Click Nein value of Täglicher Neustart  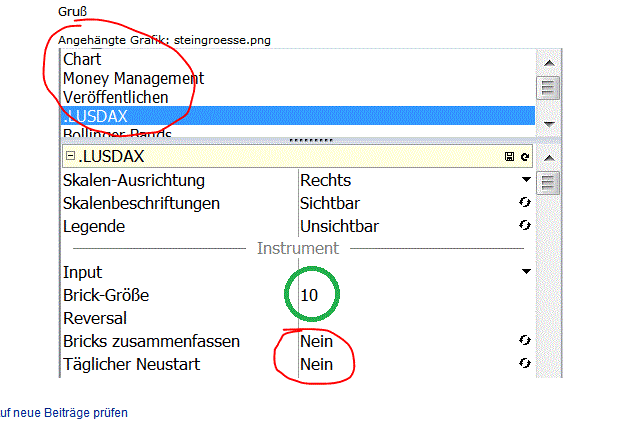coord(316,365)
